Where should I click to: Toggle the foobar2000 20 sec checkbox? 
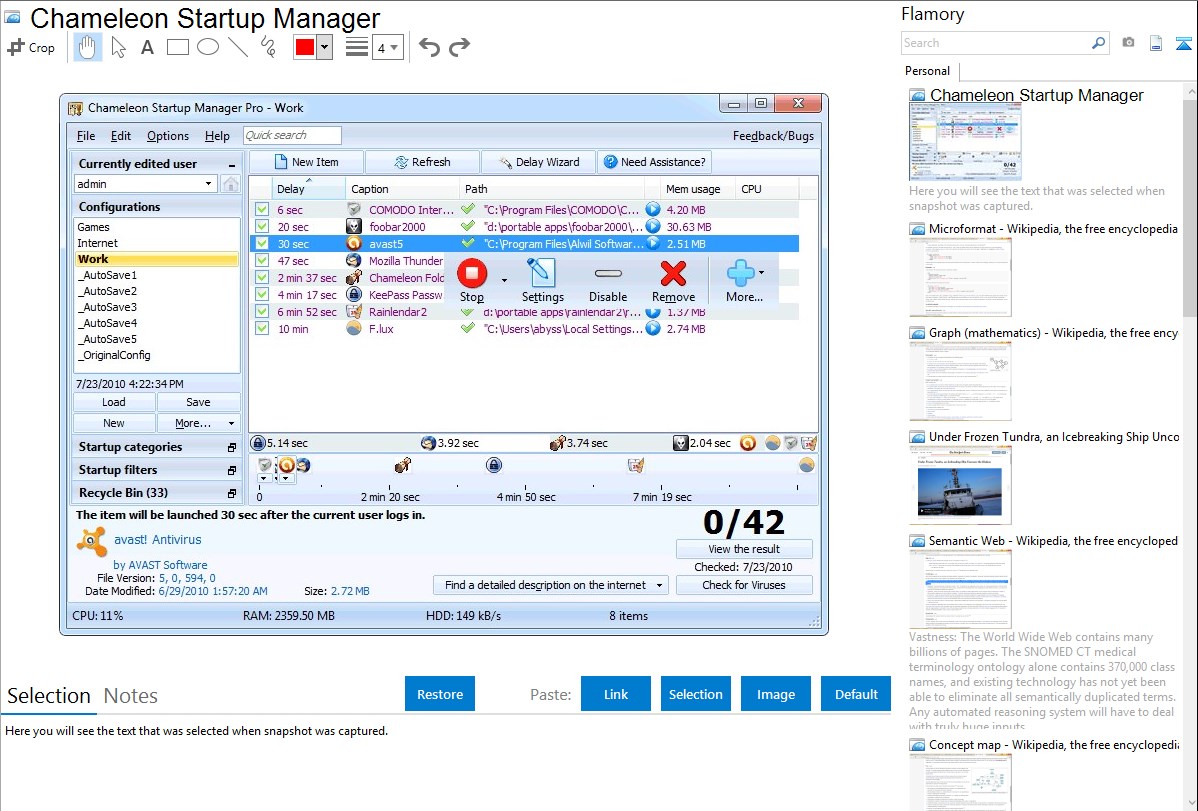click(262, 226)
